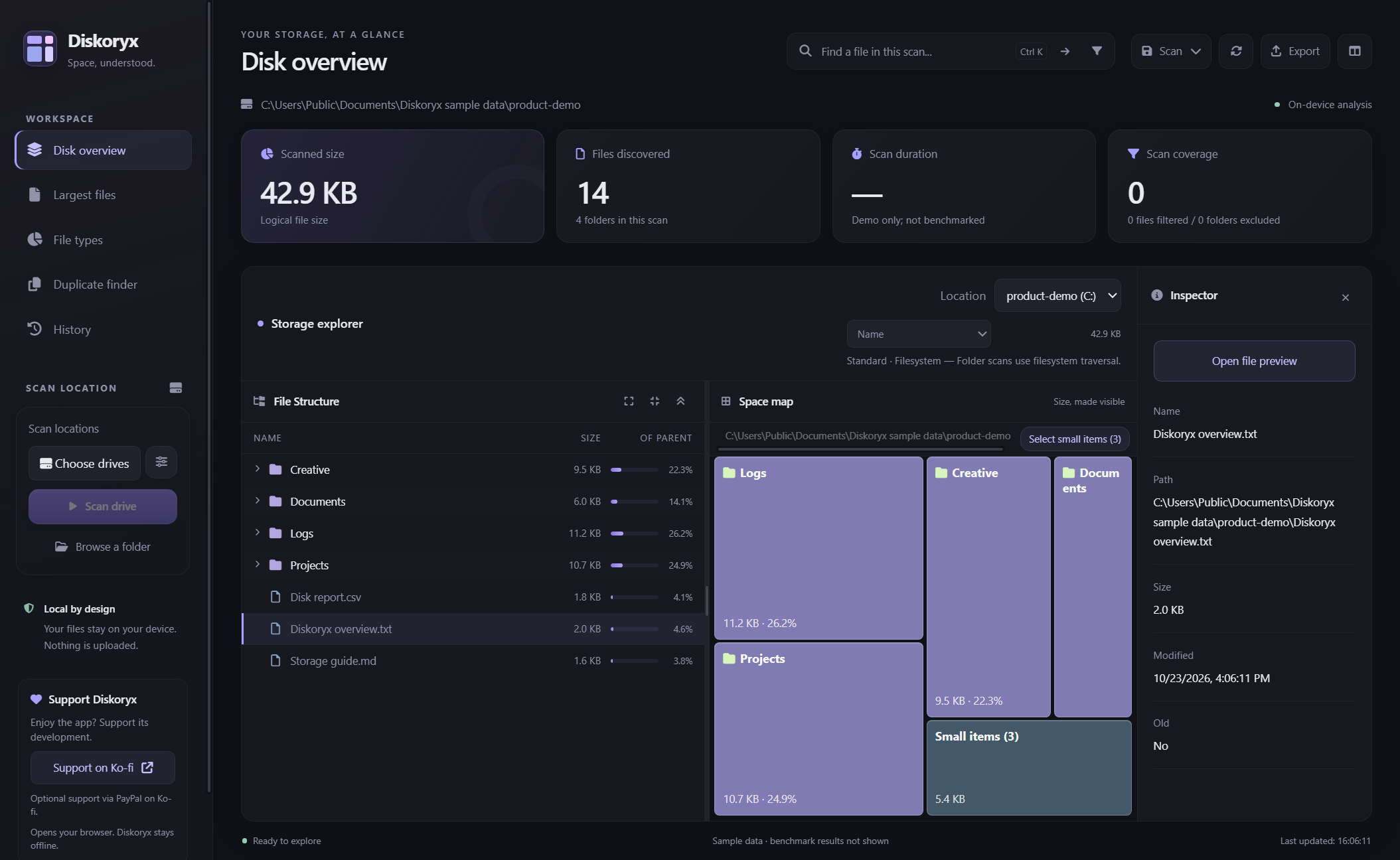Open the Name sort dropdown
1400x860 pixels.
tap(919, 334)
